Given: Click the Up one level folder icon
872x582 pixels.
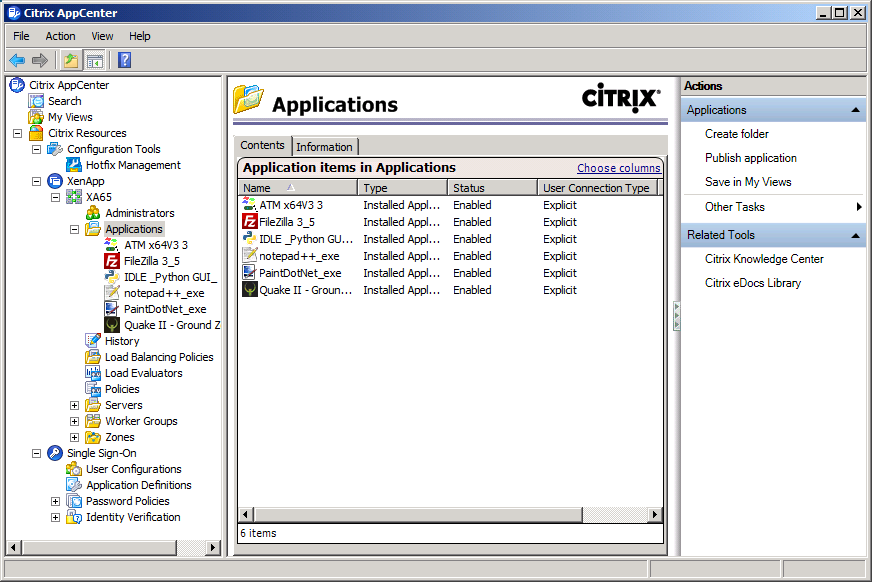Looking at the screenshot, I should pos(71,60).
